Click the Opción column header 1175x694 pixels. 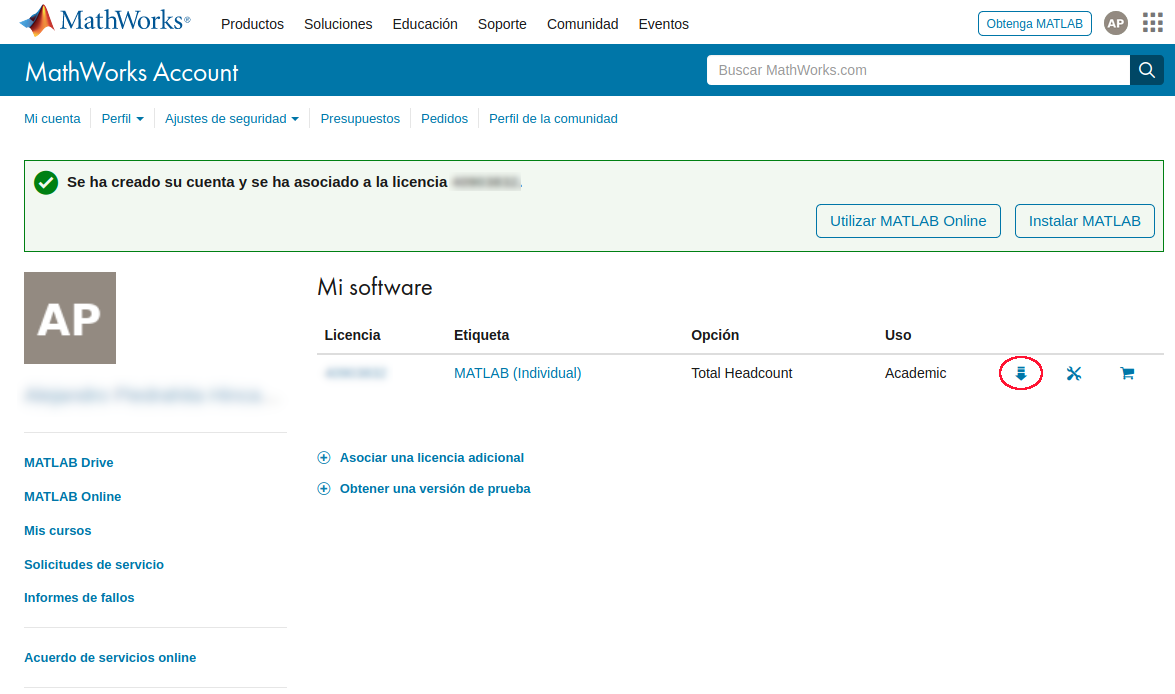point(715,335)
